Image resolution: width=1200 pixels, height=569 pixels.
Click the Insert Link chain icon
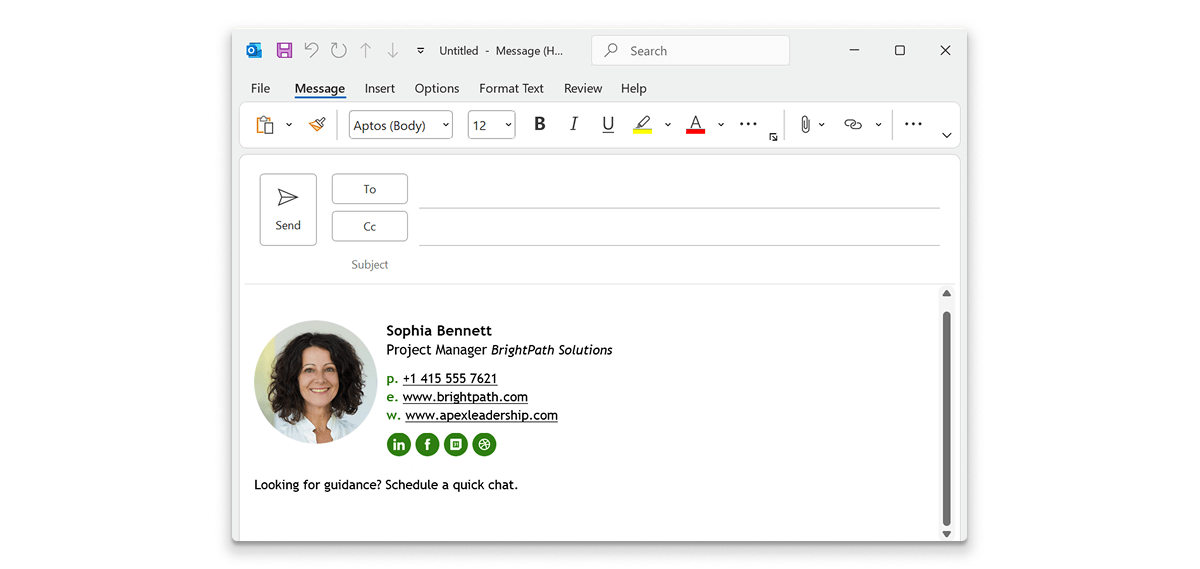pos(853,125)
